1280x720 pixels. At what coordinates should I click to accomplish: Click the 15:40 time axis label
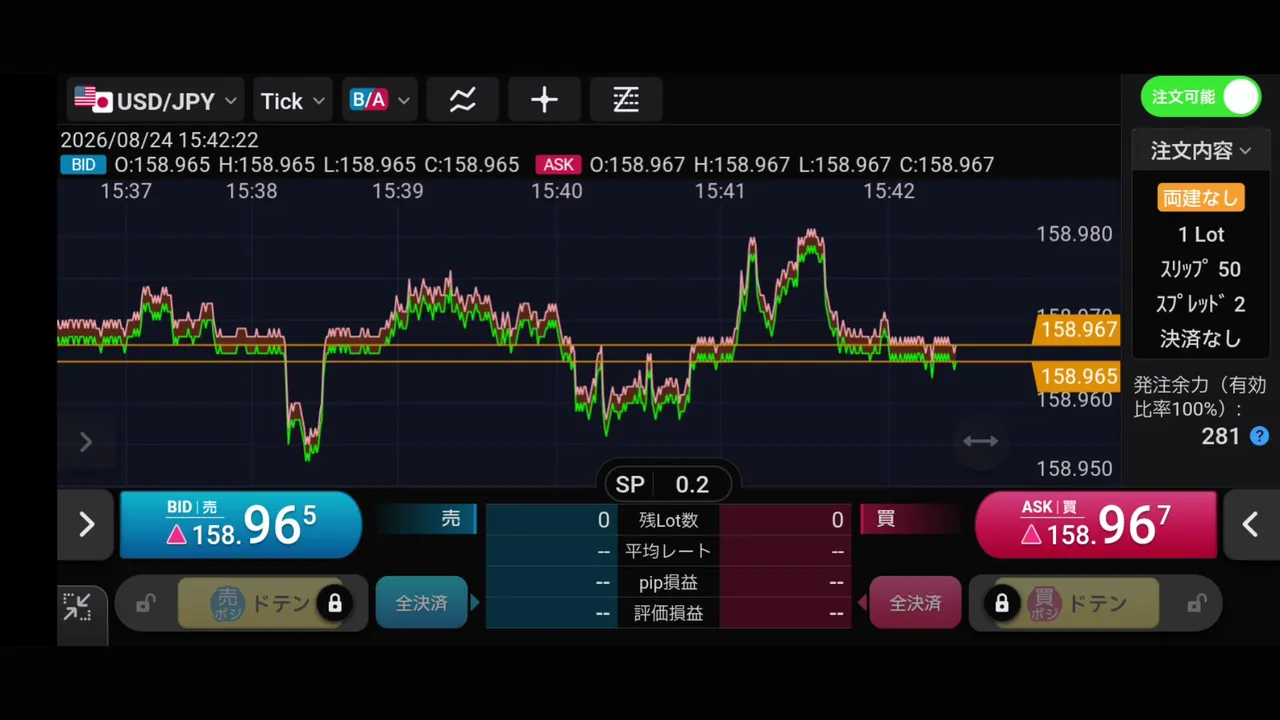point(556,190)
